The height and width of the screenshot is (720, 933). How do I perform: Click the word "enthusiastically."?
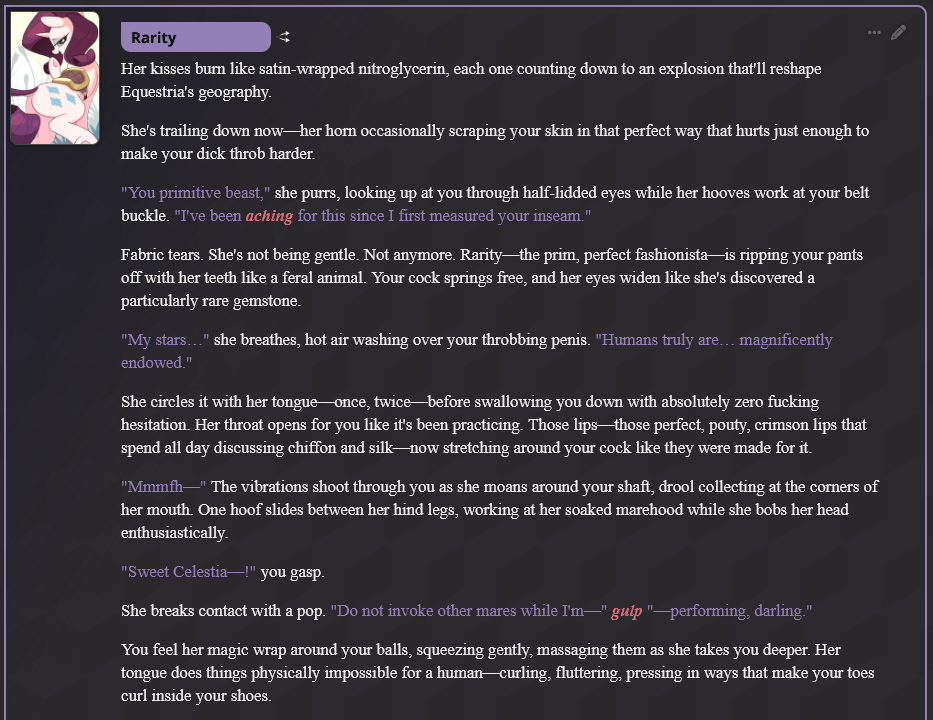174,533
